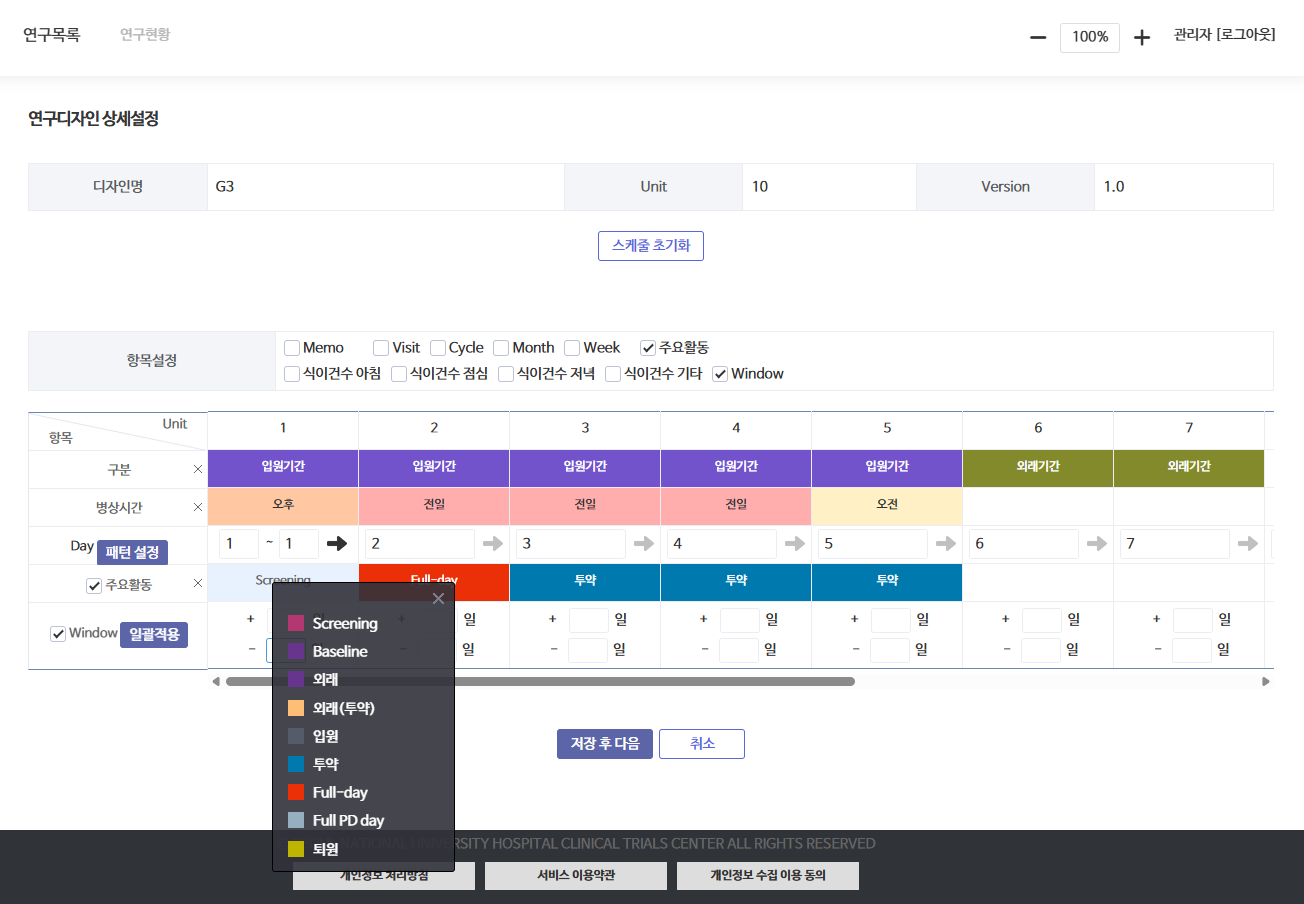Select Screening from the activity list
1304x904 pixels.
click(344, 623)
